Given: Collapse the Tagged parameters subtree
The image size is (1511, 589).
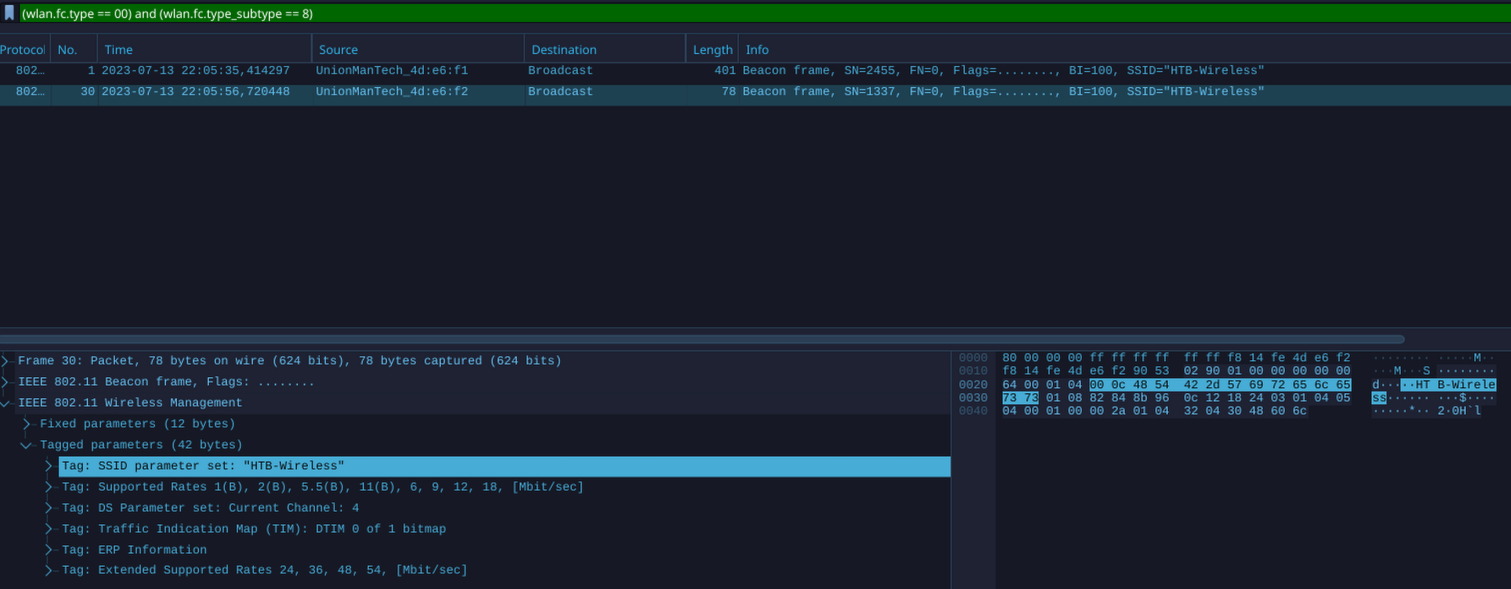Looking at the screenshot, I should (x=26, y=444).
